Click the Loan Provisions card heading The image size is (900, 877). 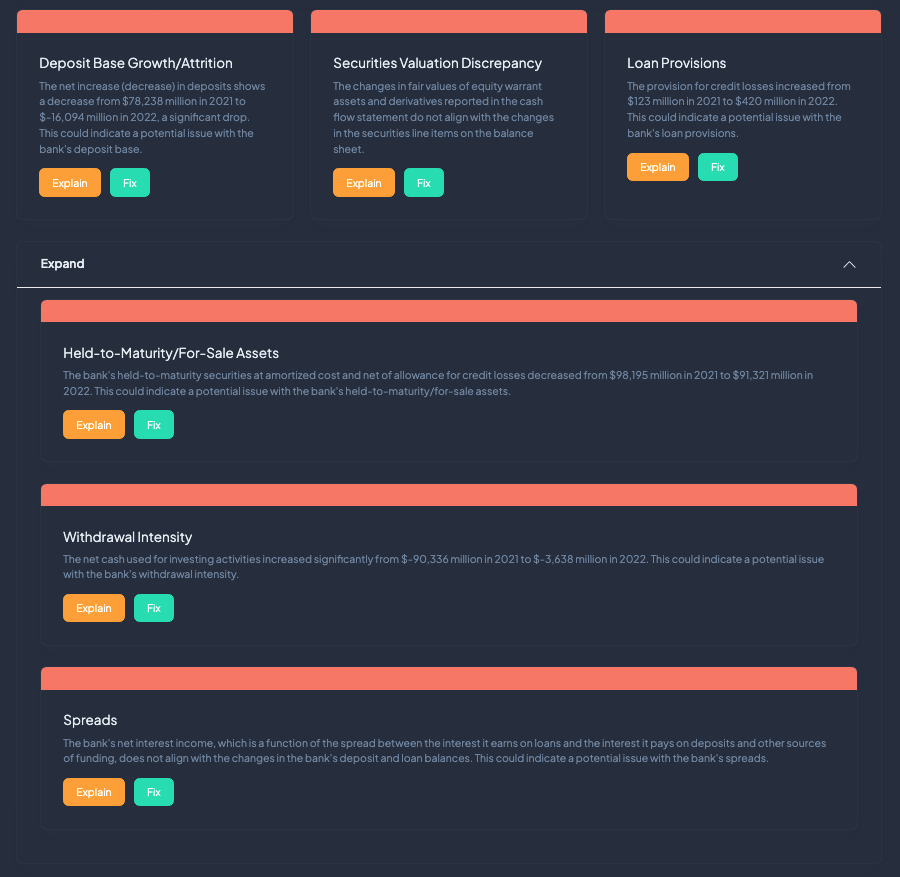coord(676,63)
